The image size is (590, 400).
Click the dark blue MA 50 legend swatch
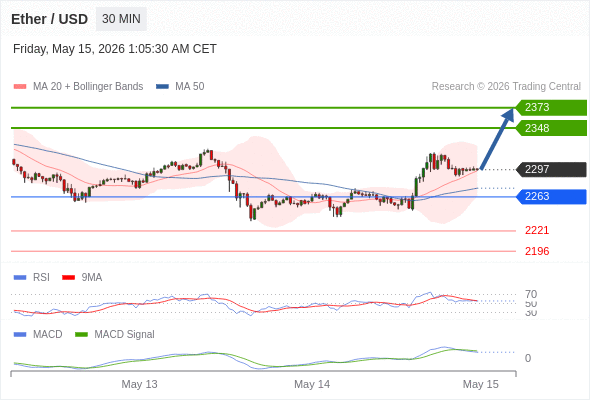tap(162, 87)
